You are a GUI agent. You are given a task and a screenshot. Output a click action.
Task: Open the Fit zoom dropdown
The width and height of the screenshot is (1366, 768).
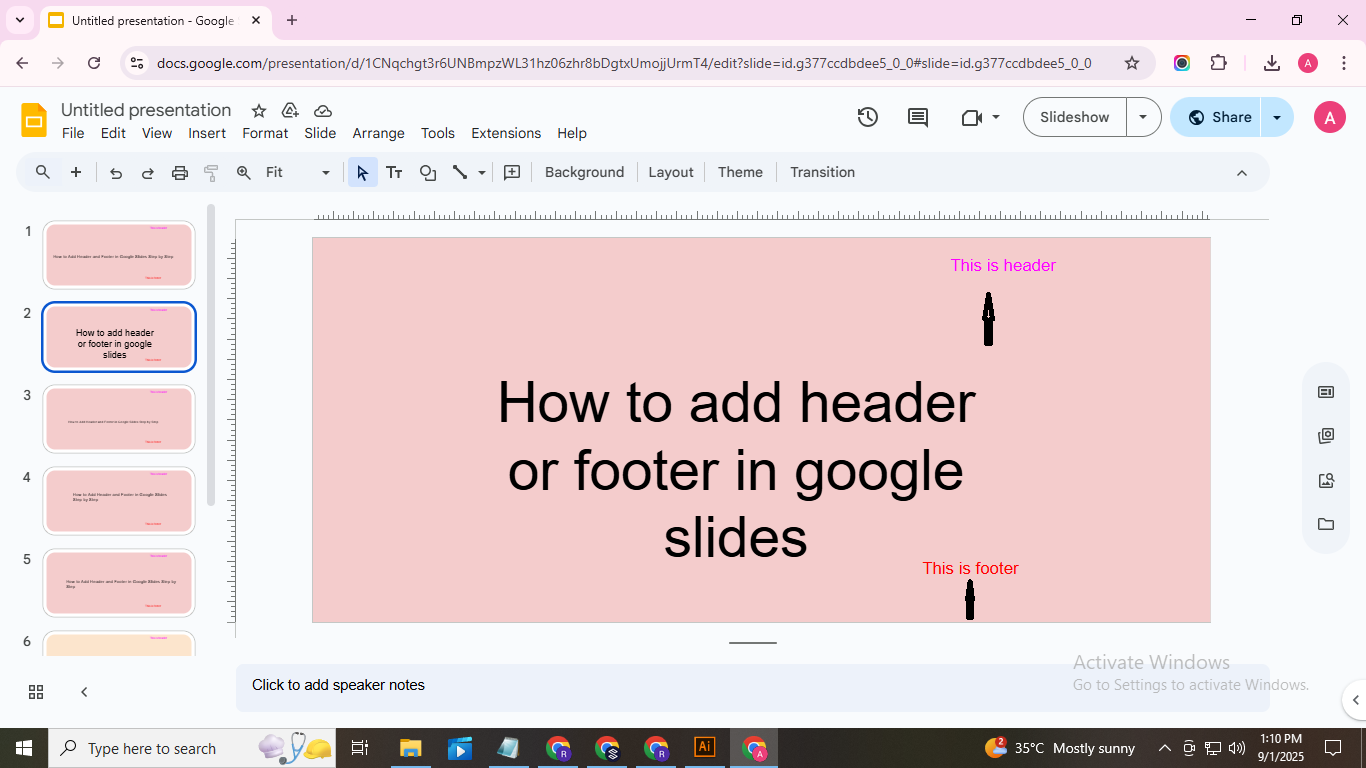297,173
